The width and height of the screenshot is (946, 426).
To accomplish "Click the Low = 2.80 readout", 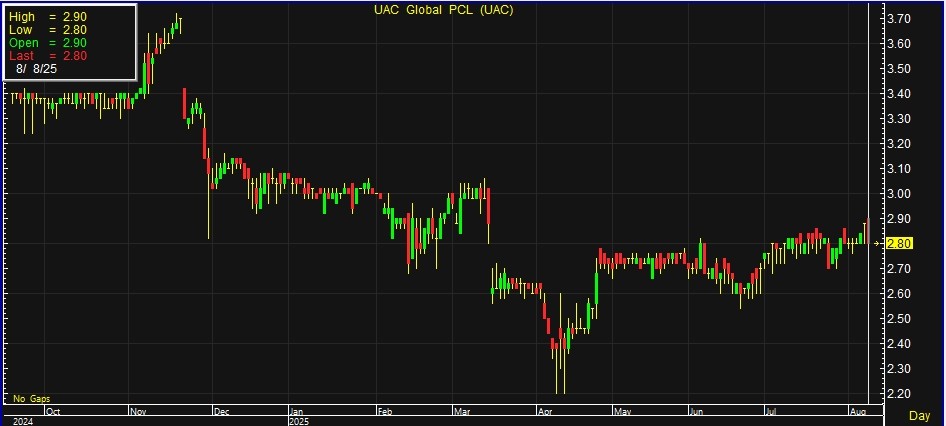I will click(48, 30).
